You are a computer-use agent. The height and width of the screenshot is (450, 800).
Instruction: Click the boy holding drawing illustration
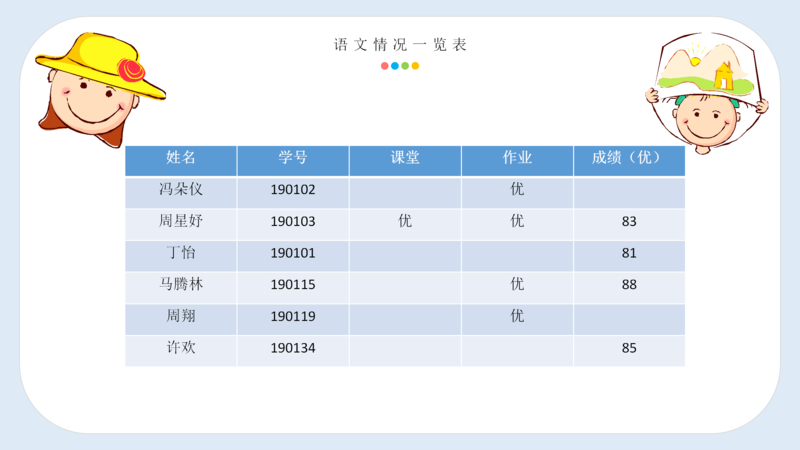[707, 93]
